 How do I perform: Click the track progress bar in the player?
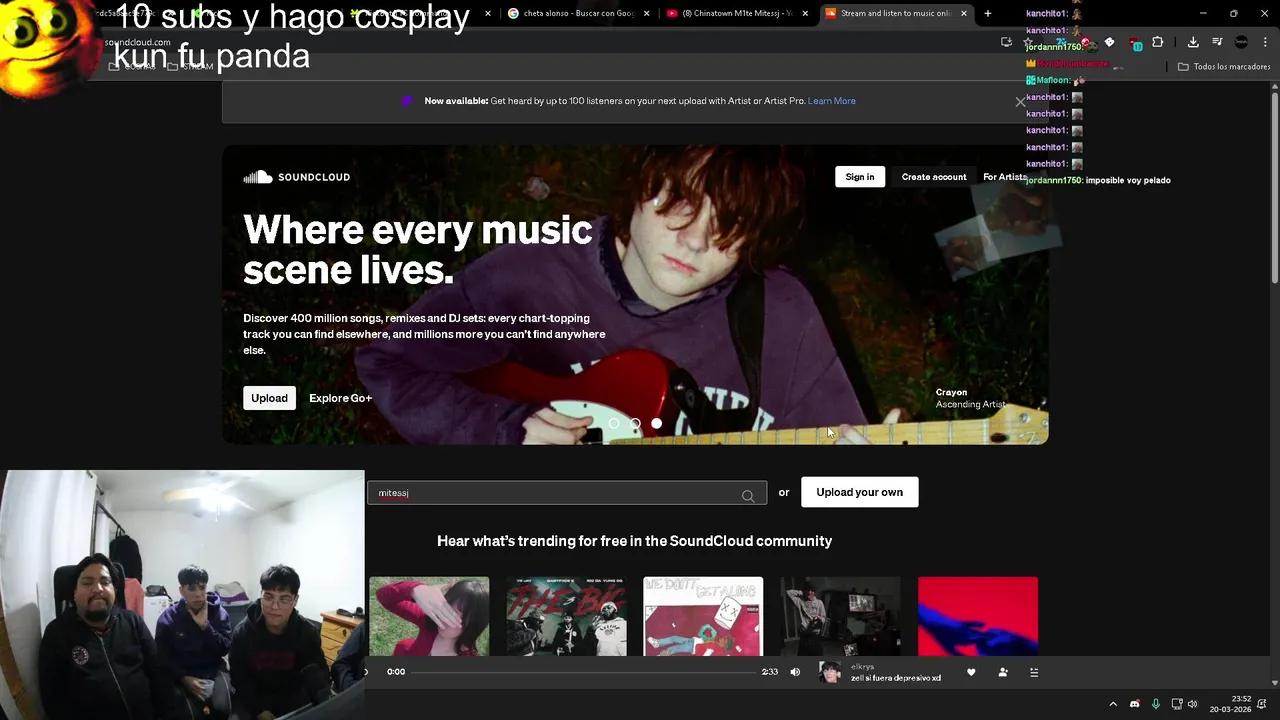click(x=583, y=672)
